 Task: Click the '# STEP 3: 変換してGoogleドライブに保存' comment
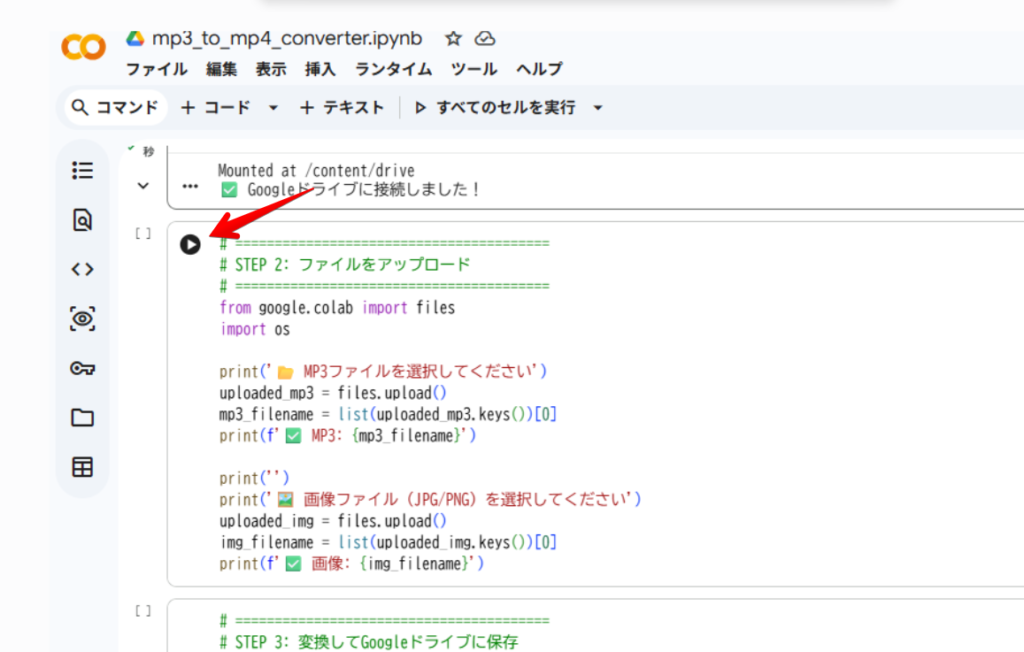[369, 642]
